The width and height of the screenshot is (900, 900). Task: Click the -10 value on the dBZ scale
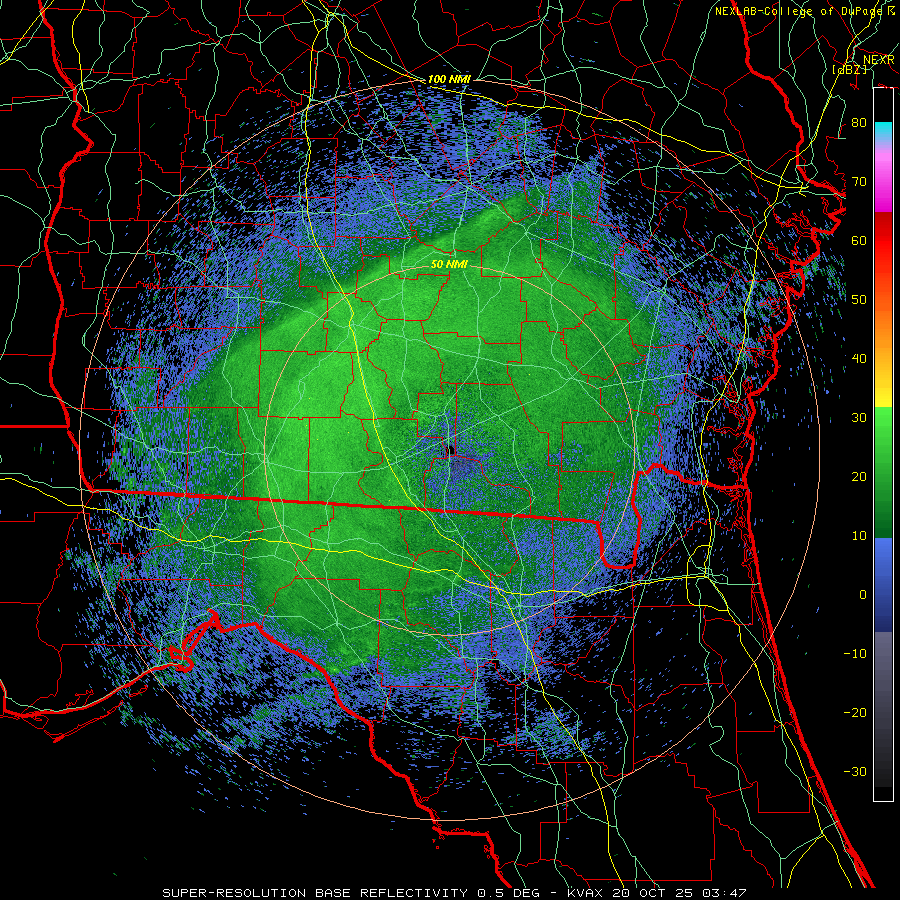coord(855,654)
